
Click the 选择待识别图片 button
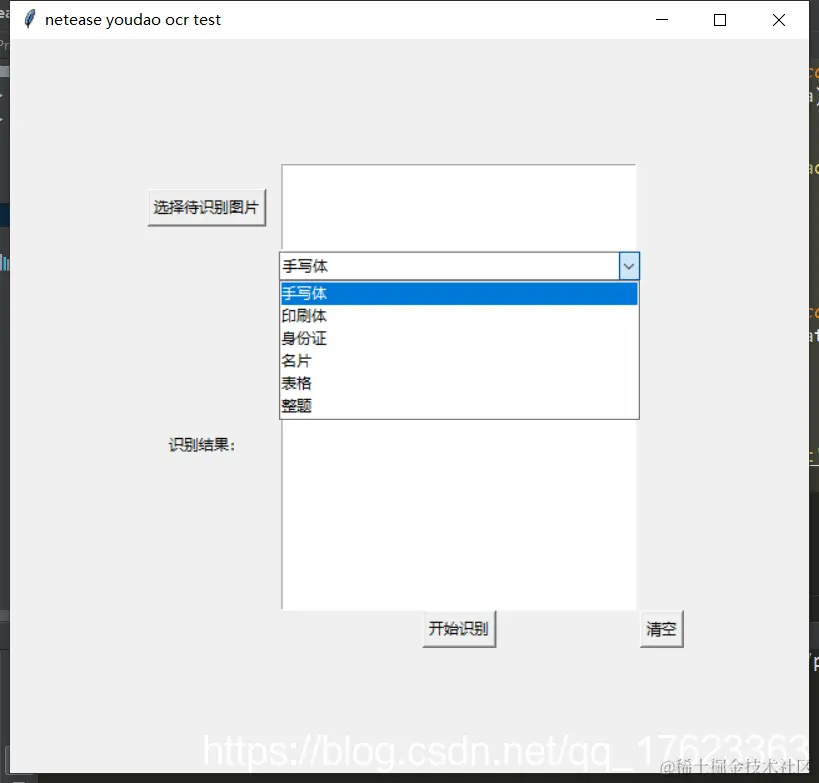click(206, 206)
